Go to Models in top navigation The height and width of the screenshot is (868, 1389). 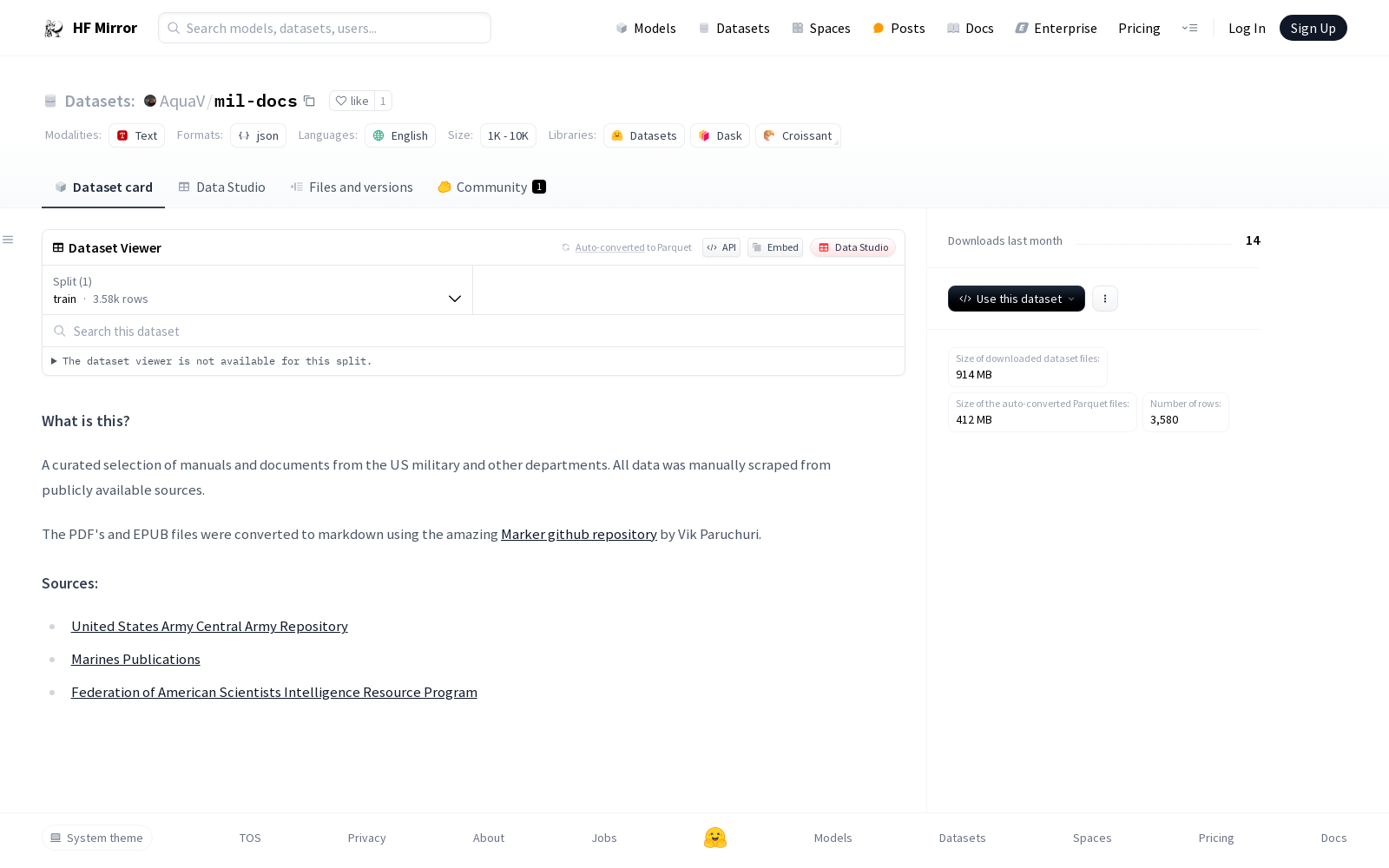coord(646,29)
